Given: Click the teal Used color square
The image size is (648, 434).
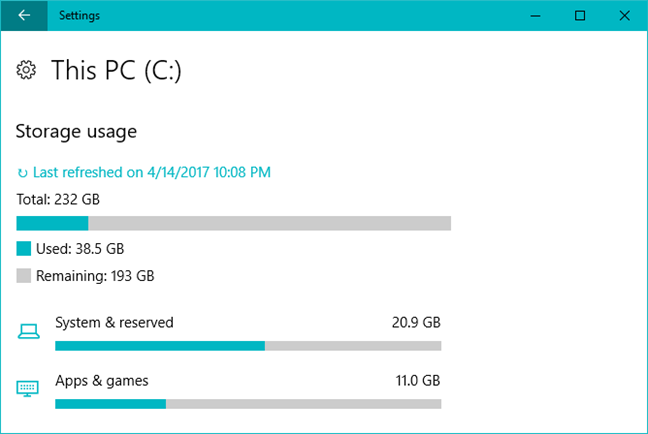Looking at the screenshot, I should coord(24,249).
